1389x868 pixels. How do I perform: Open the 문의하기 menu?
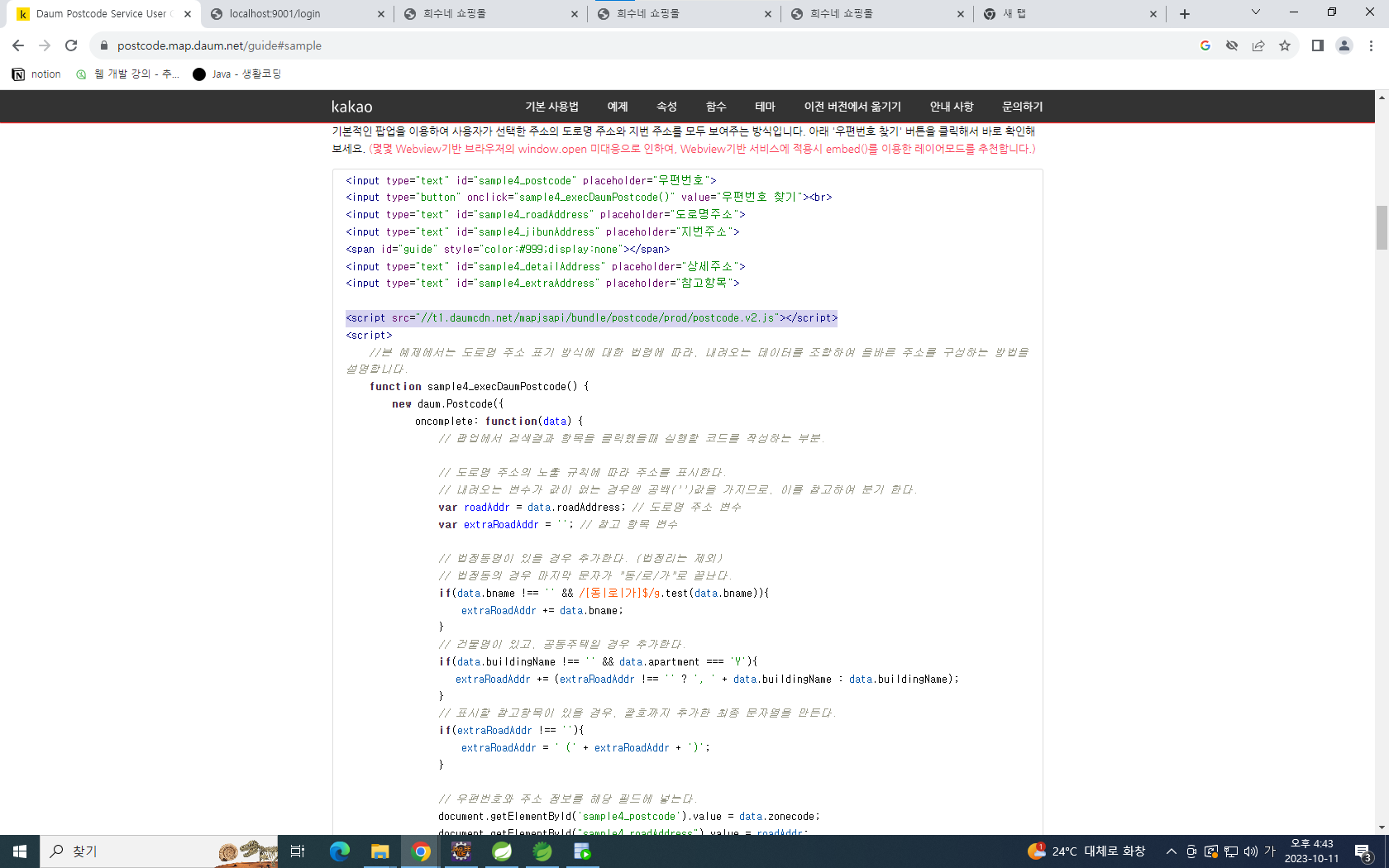[x=1023, y=107]
